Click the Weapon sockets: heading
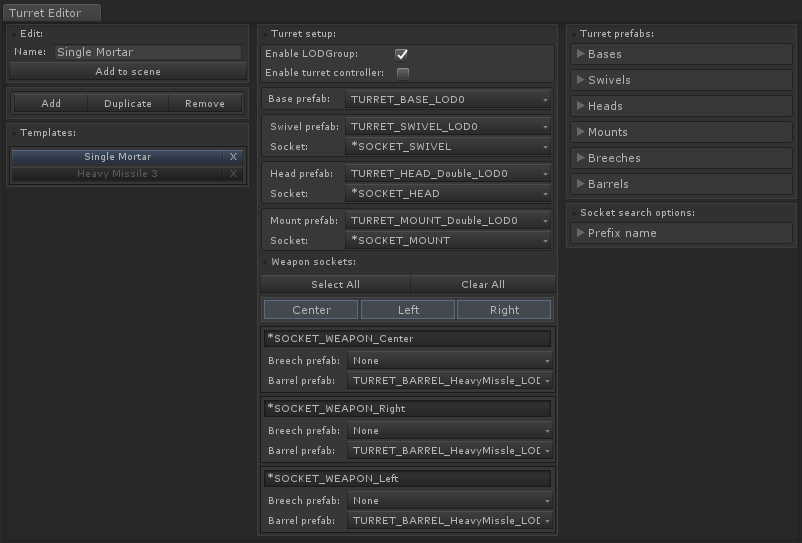Viewport: 802px width, 543px height. 314,262
